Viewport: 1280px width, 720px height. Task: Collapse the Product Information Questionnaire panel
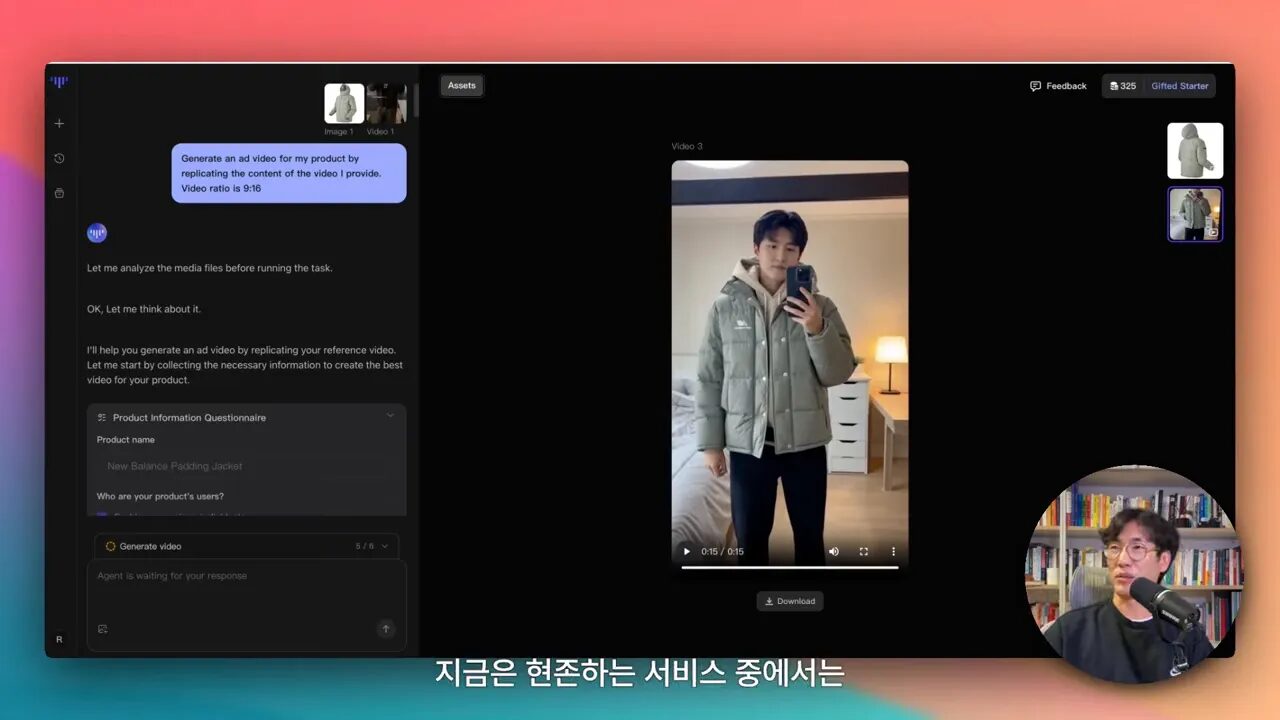tap(390, 415)
